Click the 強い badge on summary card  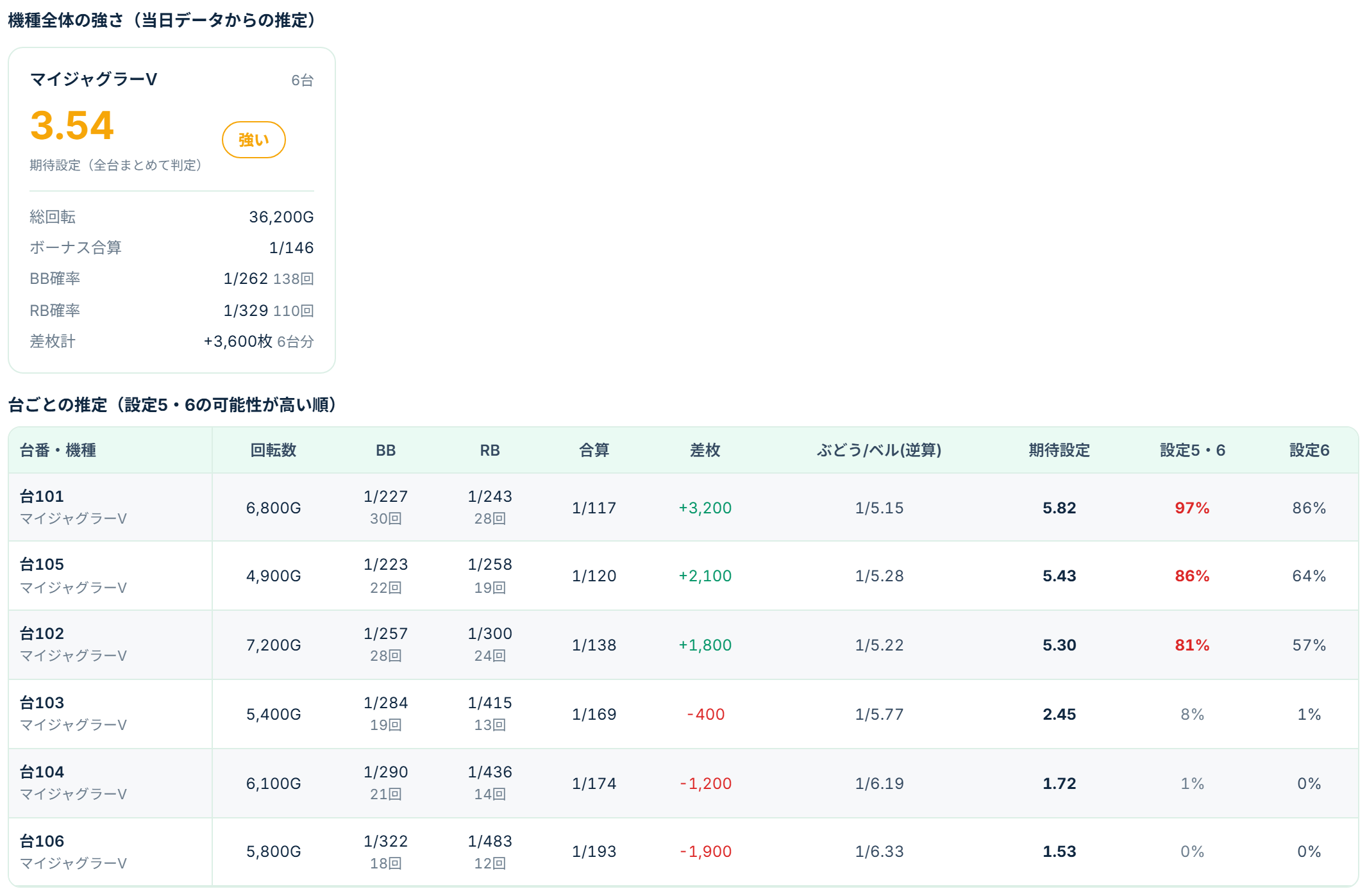coord(253,140)
